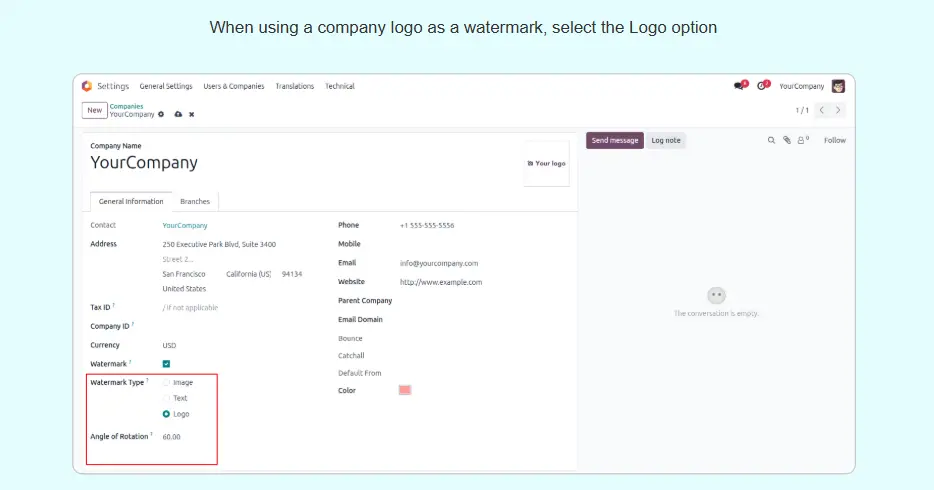Image resolution: width=934 pixels, height=490 pixels.
Task: Click the paperclip attachments icon
Action: [787, 140]
